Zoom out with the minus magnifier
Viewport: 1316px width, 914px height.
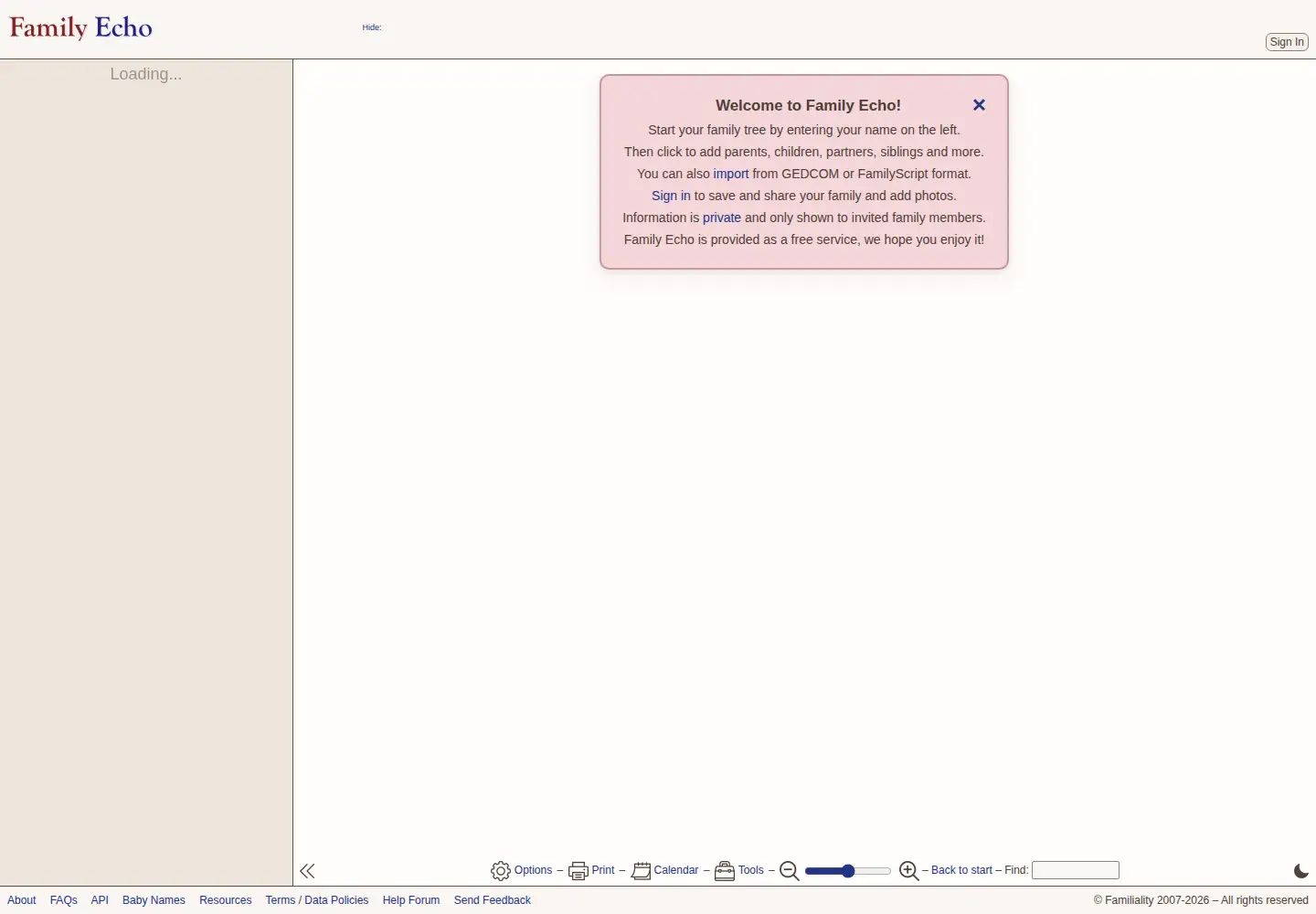790,871
